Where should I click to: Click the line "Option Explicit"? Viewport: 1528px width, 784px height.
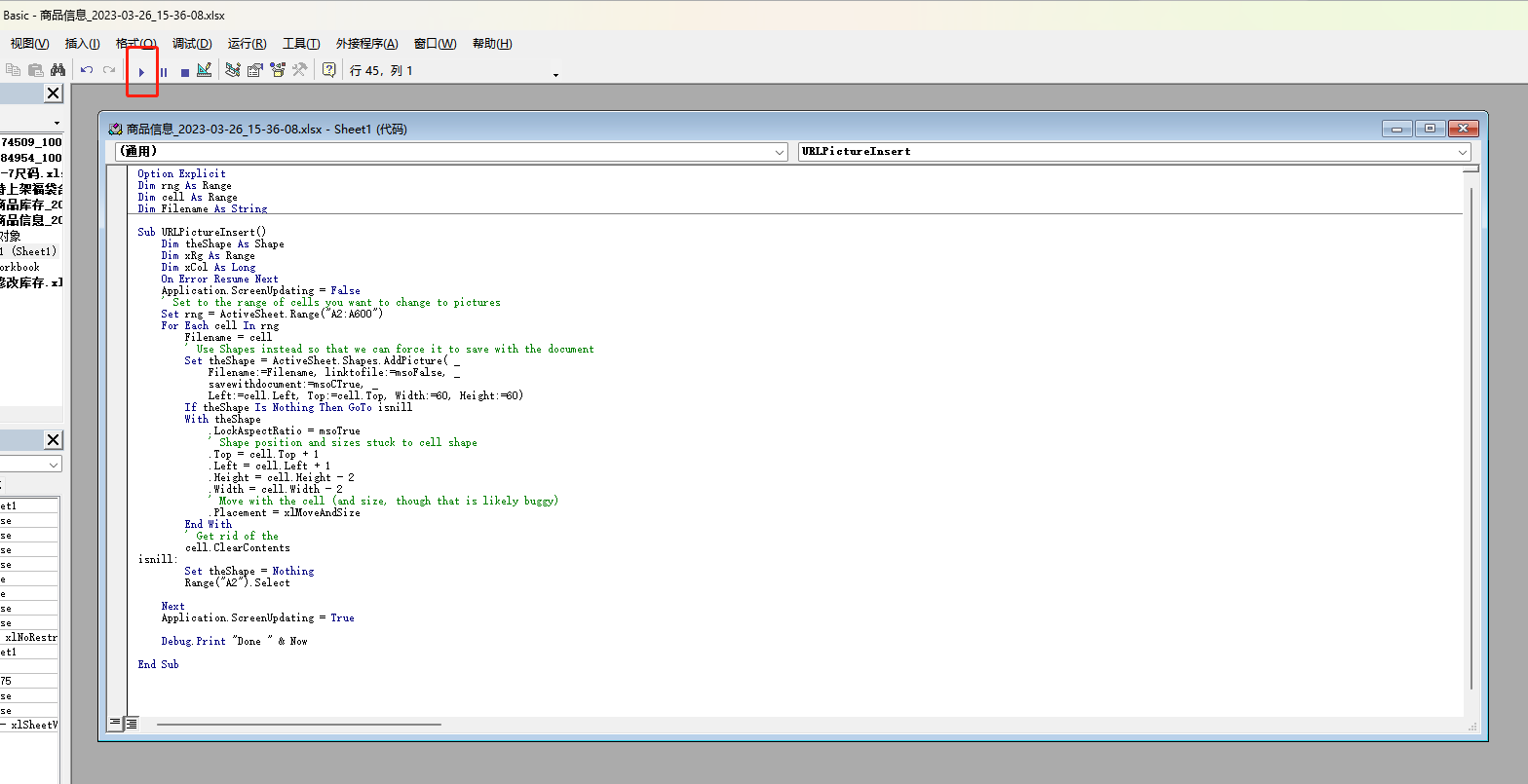(x=182, y=173)
